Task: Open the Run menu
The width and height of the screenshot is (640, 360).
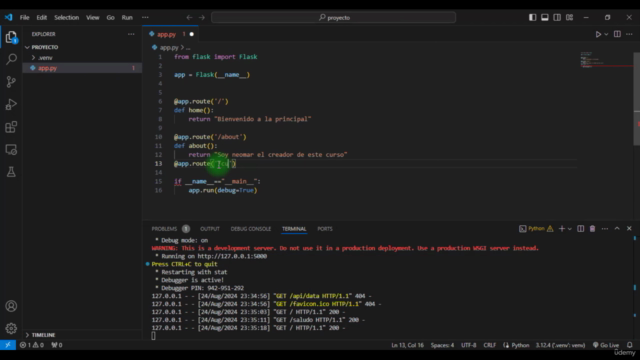Action: [127, 18]
